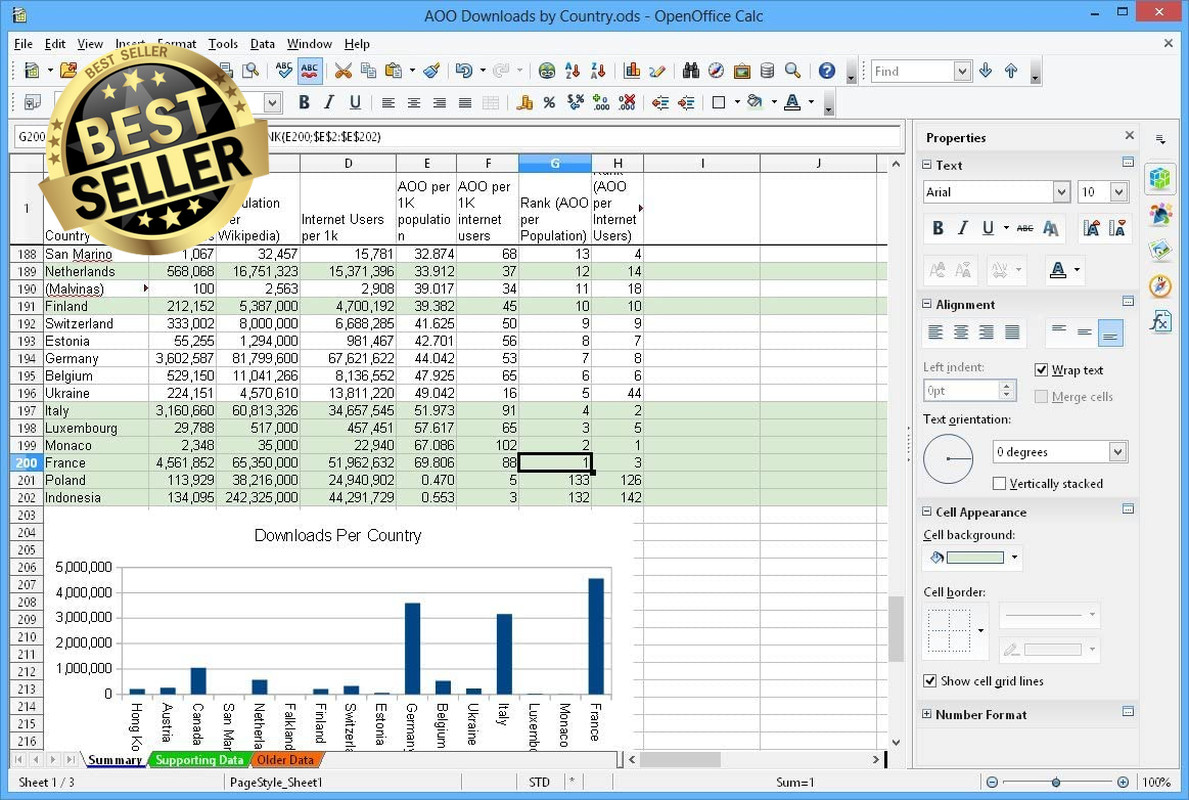The width and height of the screenshot is (1189, 800).
Task: Open the Navigator compass in the toolbar
Action: click(716, 71)
